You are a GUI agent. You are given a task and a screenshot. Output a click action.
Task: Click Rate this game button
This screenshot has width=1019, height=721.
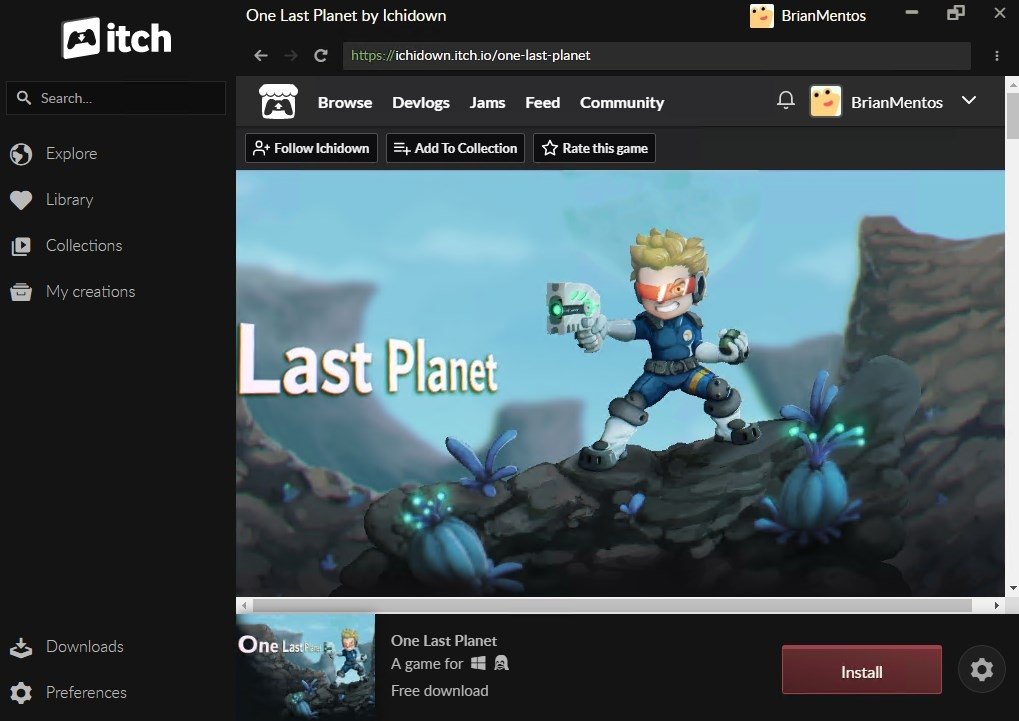(x=595, y=148)
